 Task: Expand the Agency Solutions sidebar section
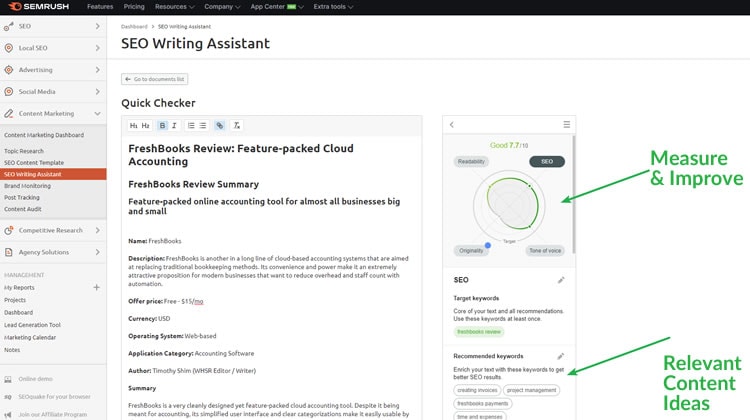pyautogui.click(x=98, y=252)
